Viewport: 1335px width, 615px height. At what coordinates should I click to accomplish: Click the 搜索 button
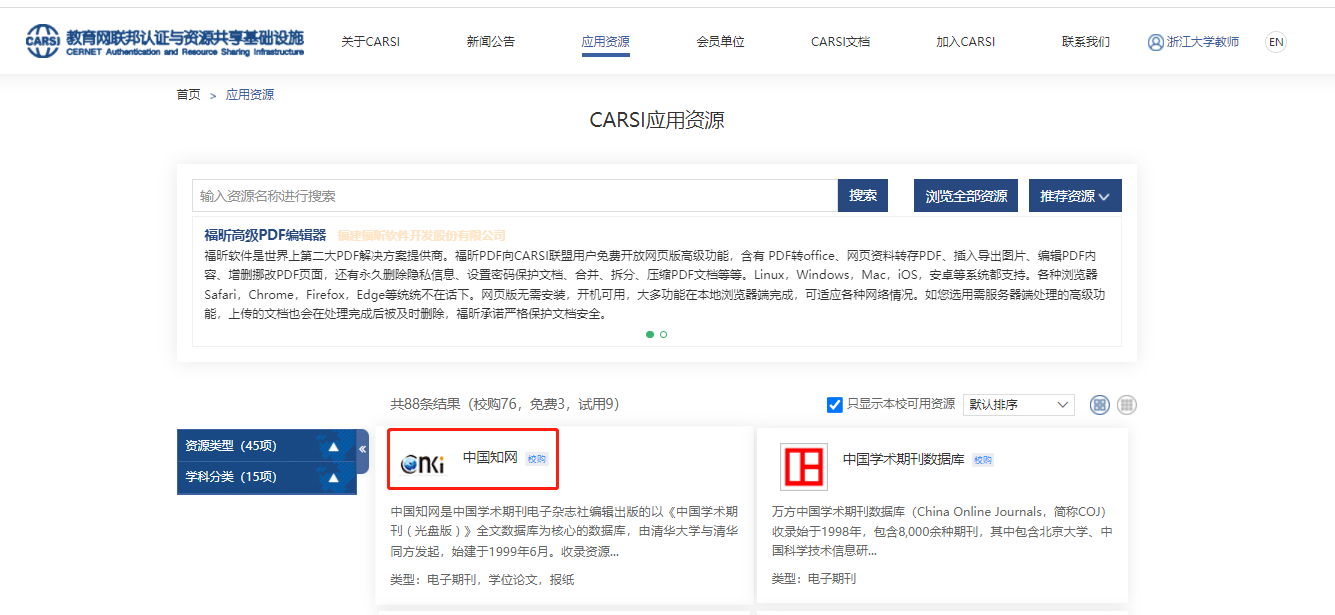[863, 196]
